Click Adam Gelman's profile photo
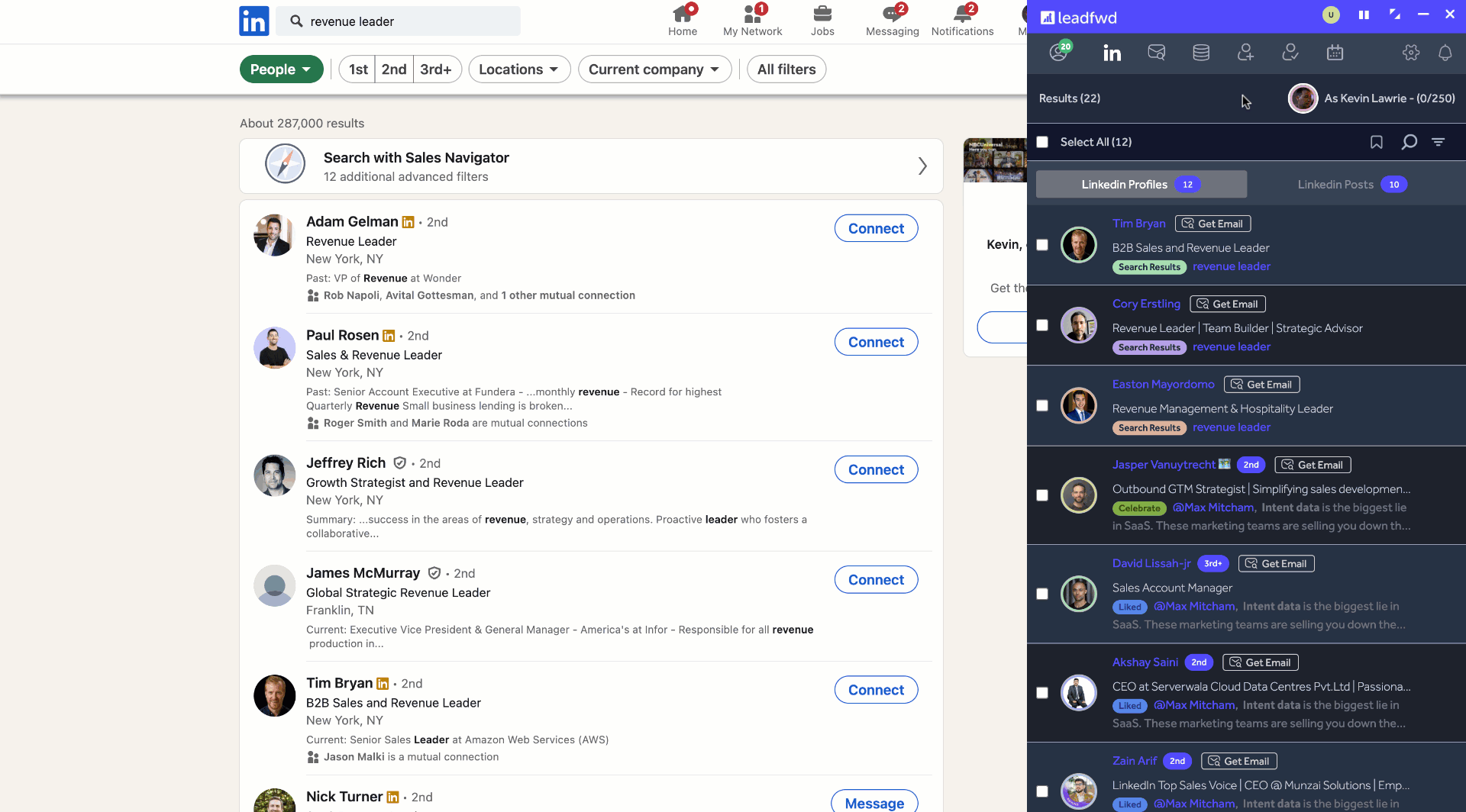Screen dimensions: 1466x812 tap(274, 235)
